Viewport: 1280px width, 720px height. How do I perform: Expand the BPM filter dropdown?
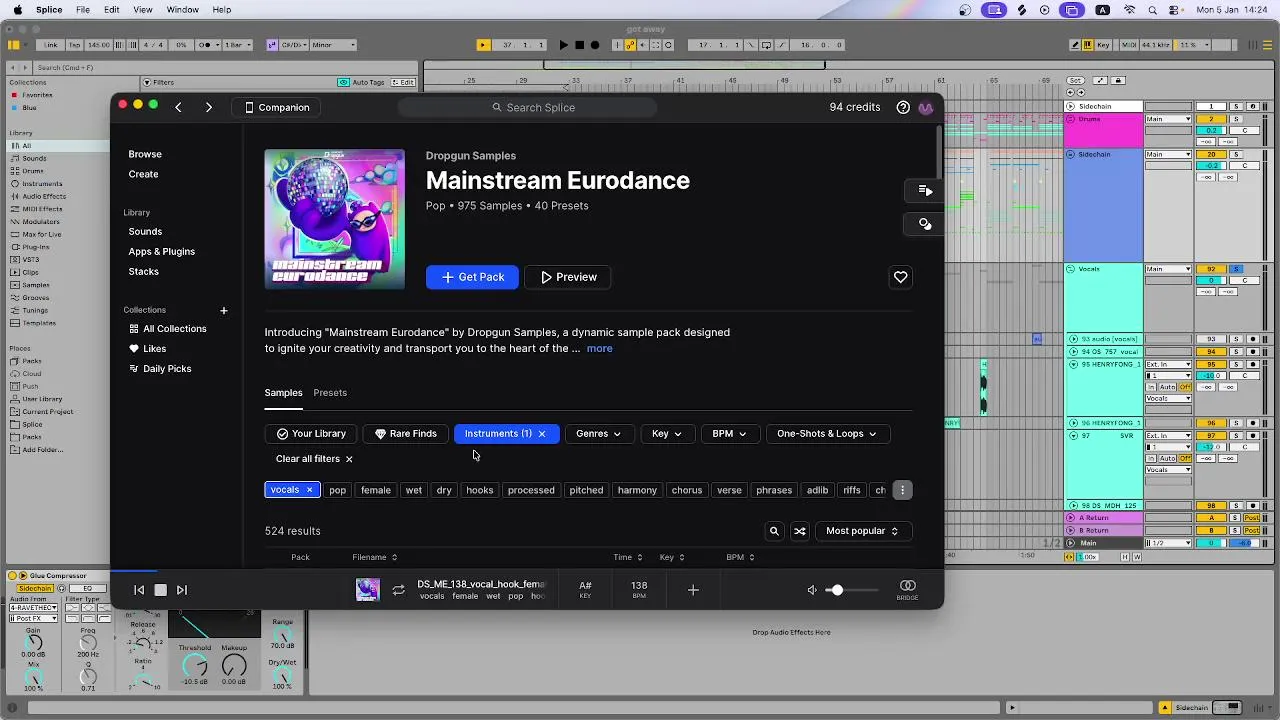729,434
